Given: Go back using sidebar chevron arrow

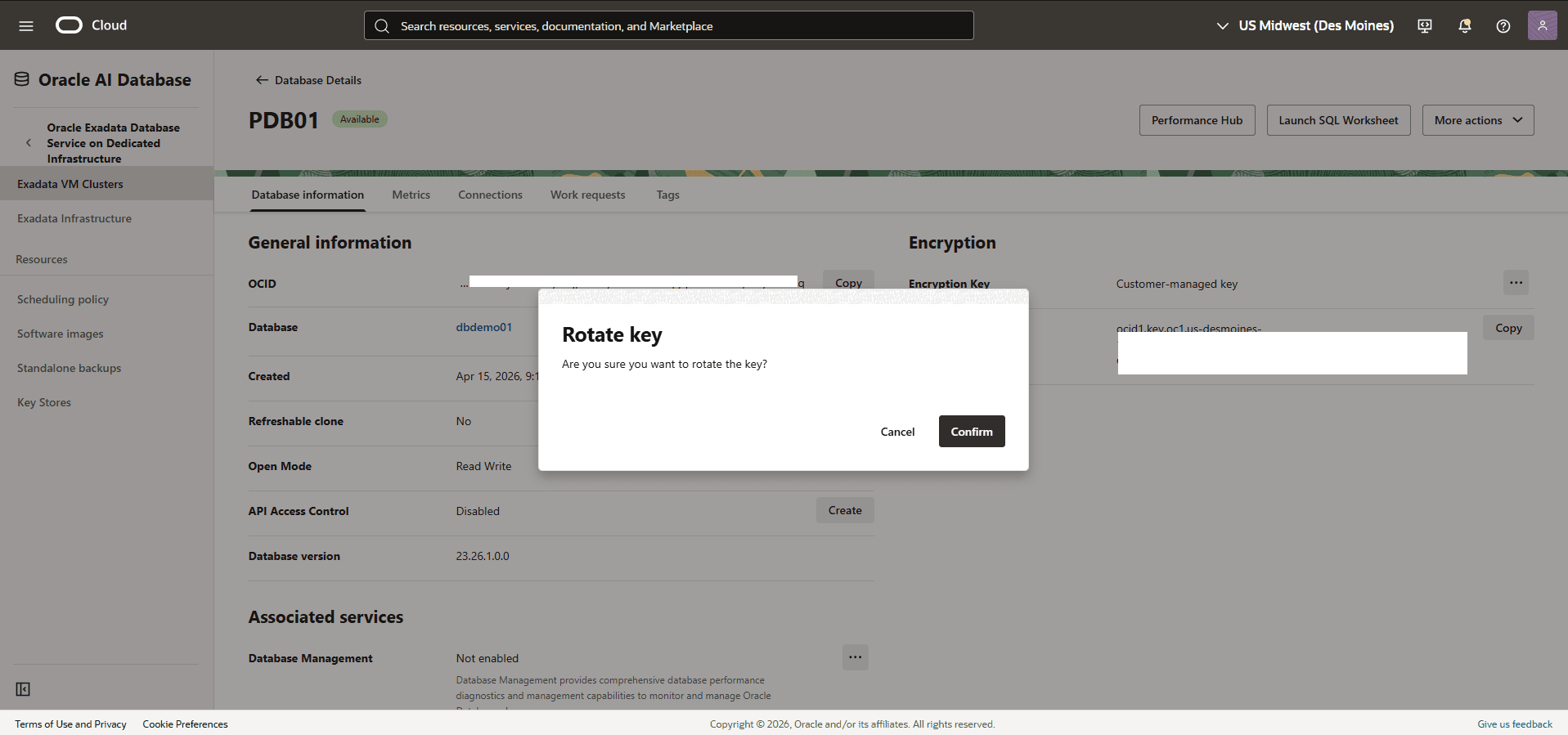Looking at the screenshot, I should pyautogui.click(x=29, y=143).
